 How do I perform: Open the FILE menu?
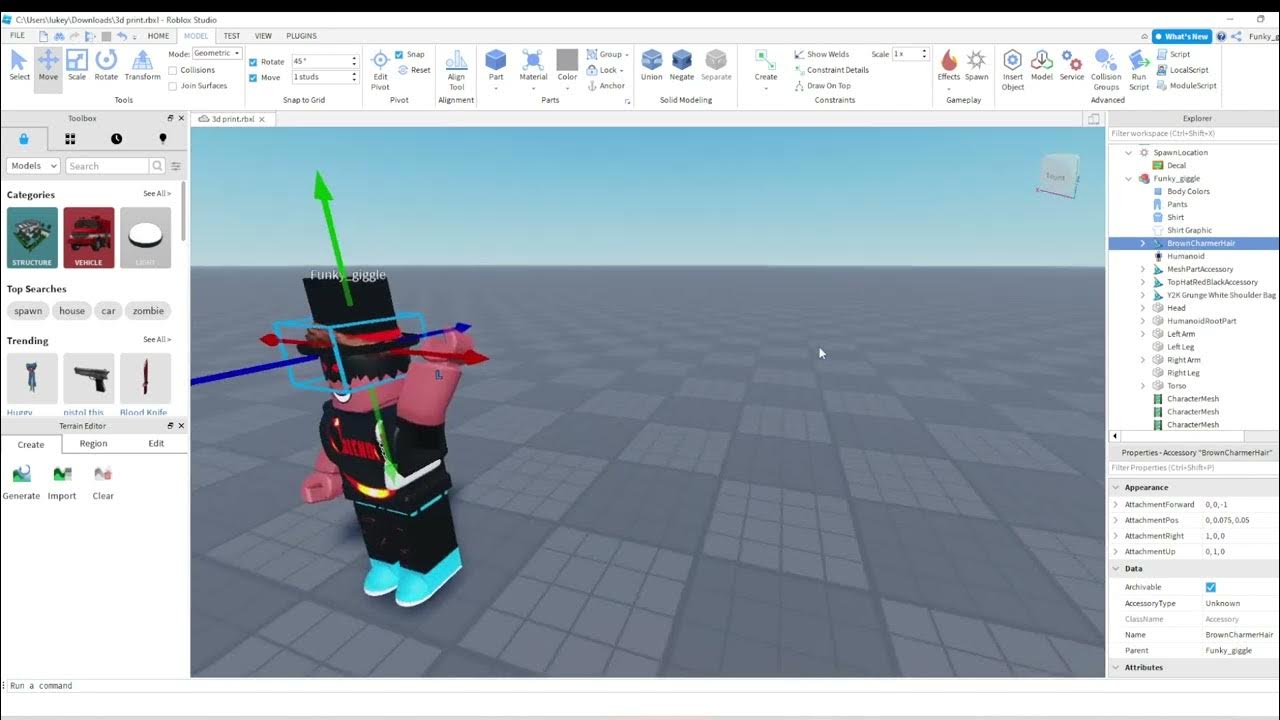point(17,36)
